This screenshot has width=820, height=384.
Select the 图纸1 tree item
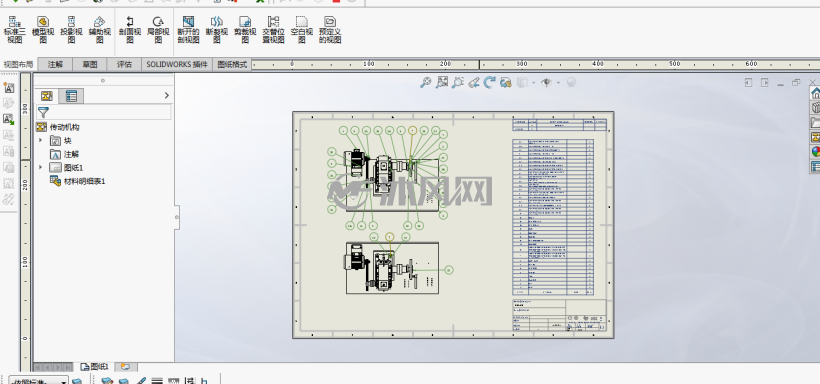click(x=66, y=168)
